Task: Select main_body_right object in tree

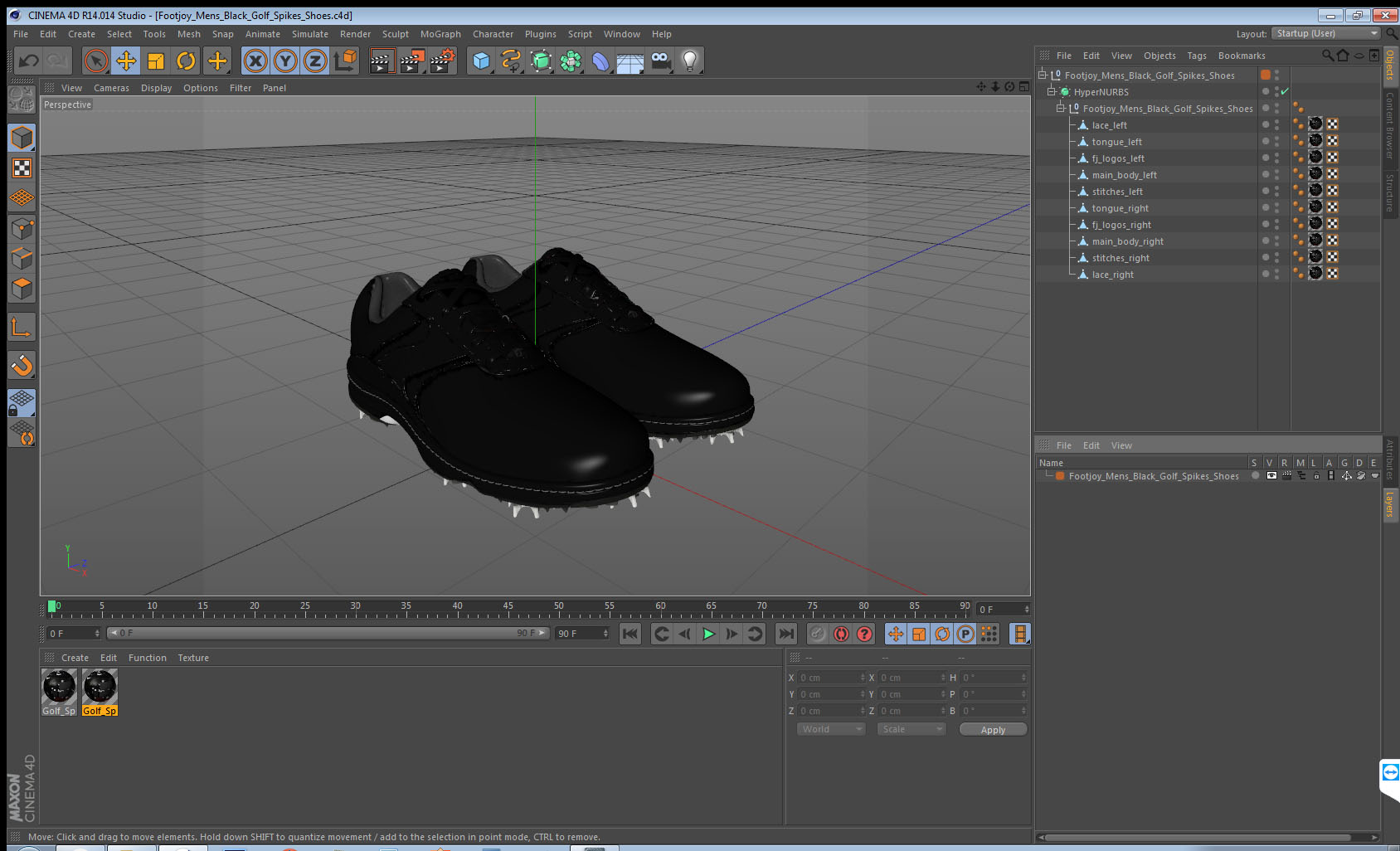Action: click(x=1127, y=241)
